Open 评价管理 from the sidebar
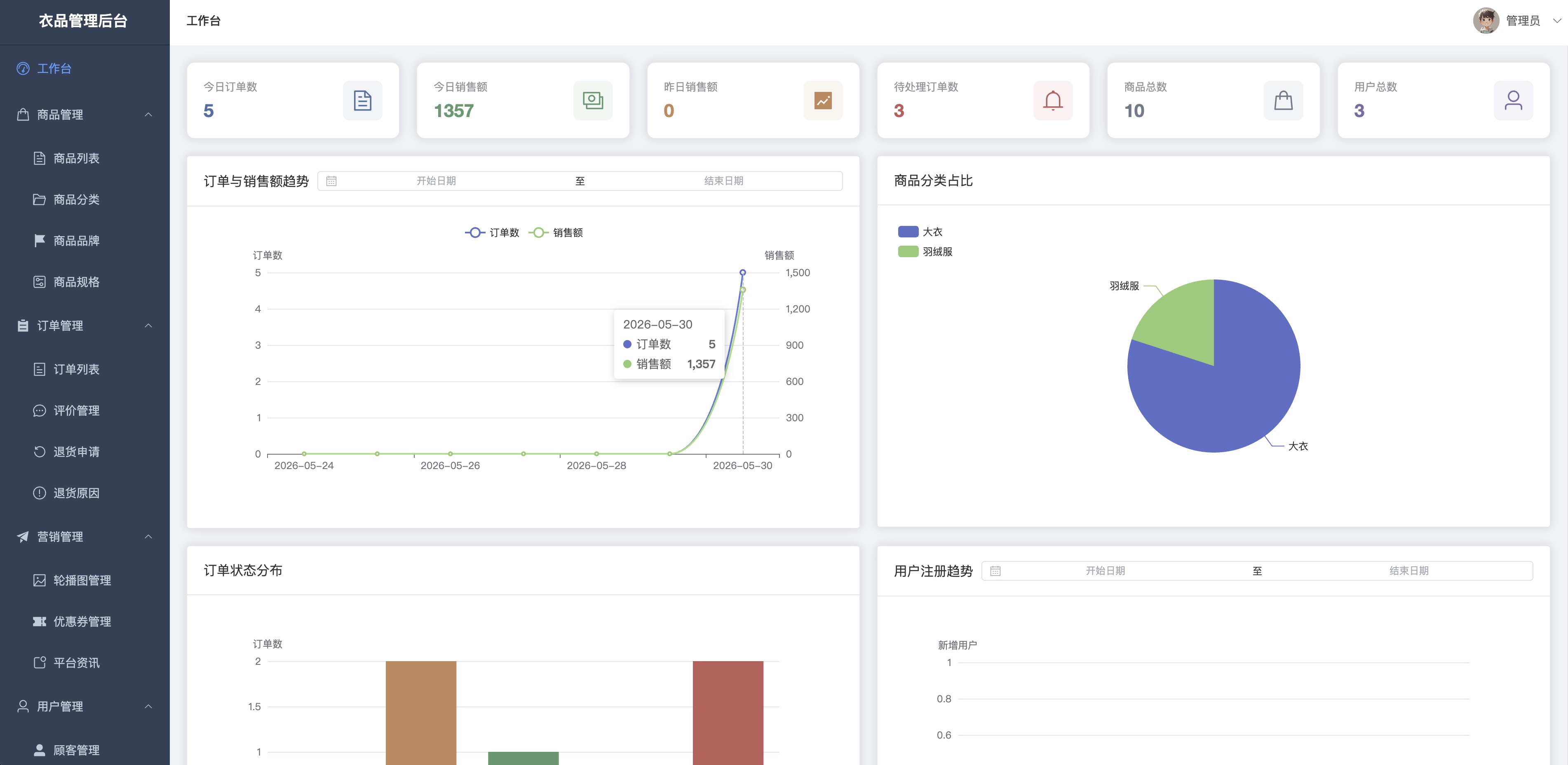 tap(85, 411)
